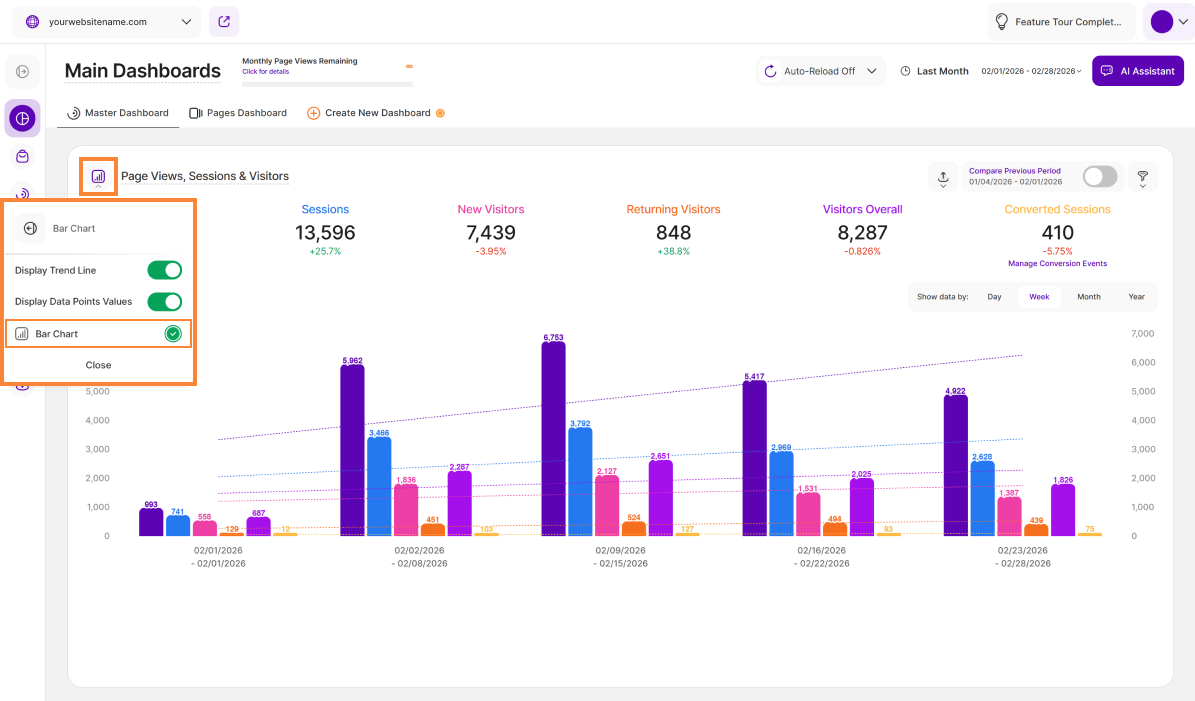Select the Bar Chart option in the menu
The width and height of the screenshot is (1195, 701).
(x=98, y=334)
